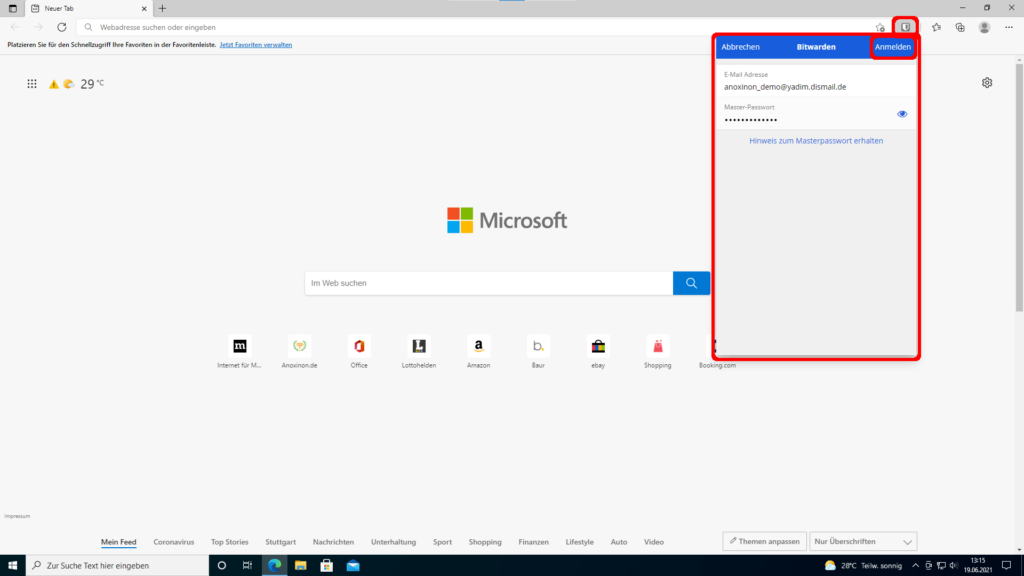Open the Favorites list icon

coord(936,27)
